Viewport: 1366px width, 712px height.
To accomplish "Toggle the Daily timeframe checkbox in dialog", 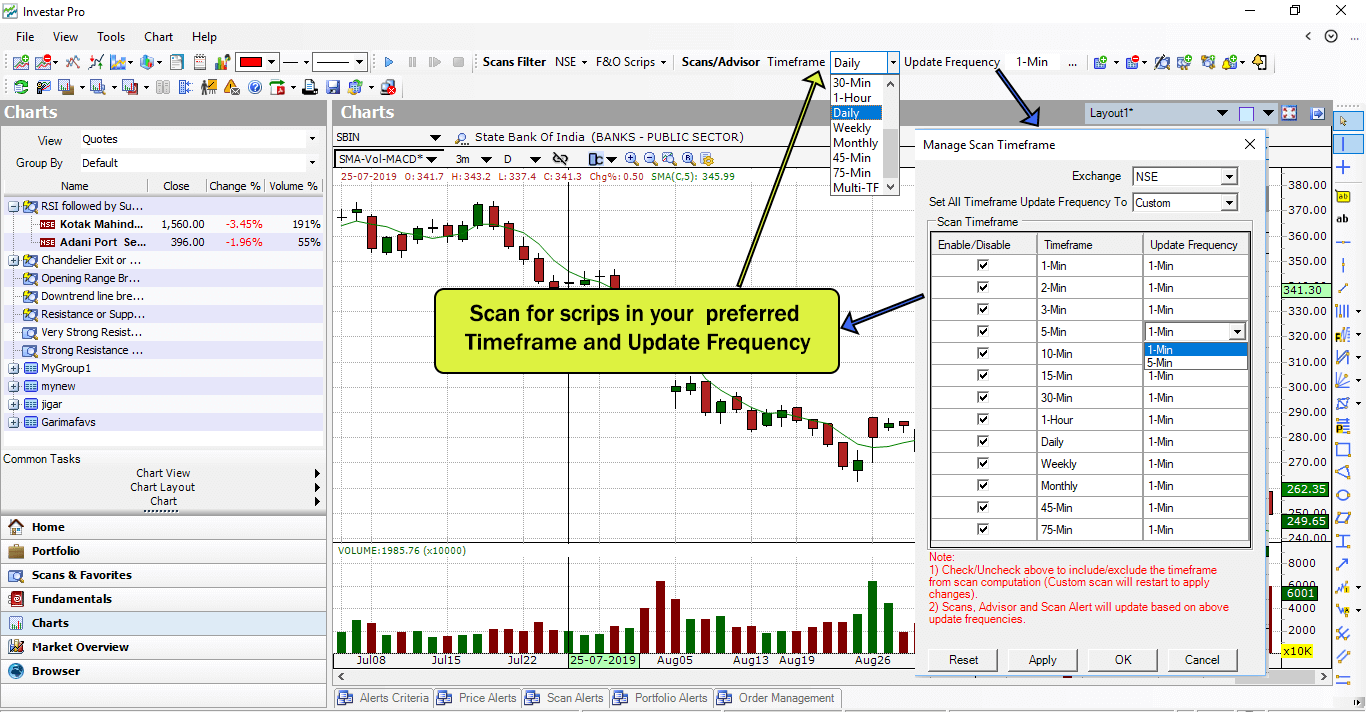I will tap(983, 441).
